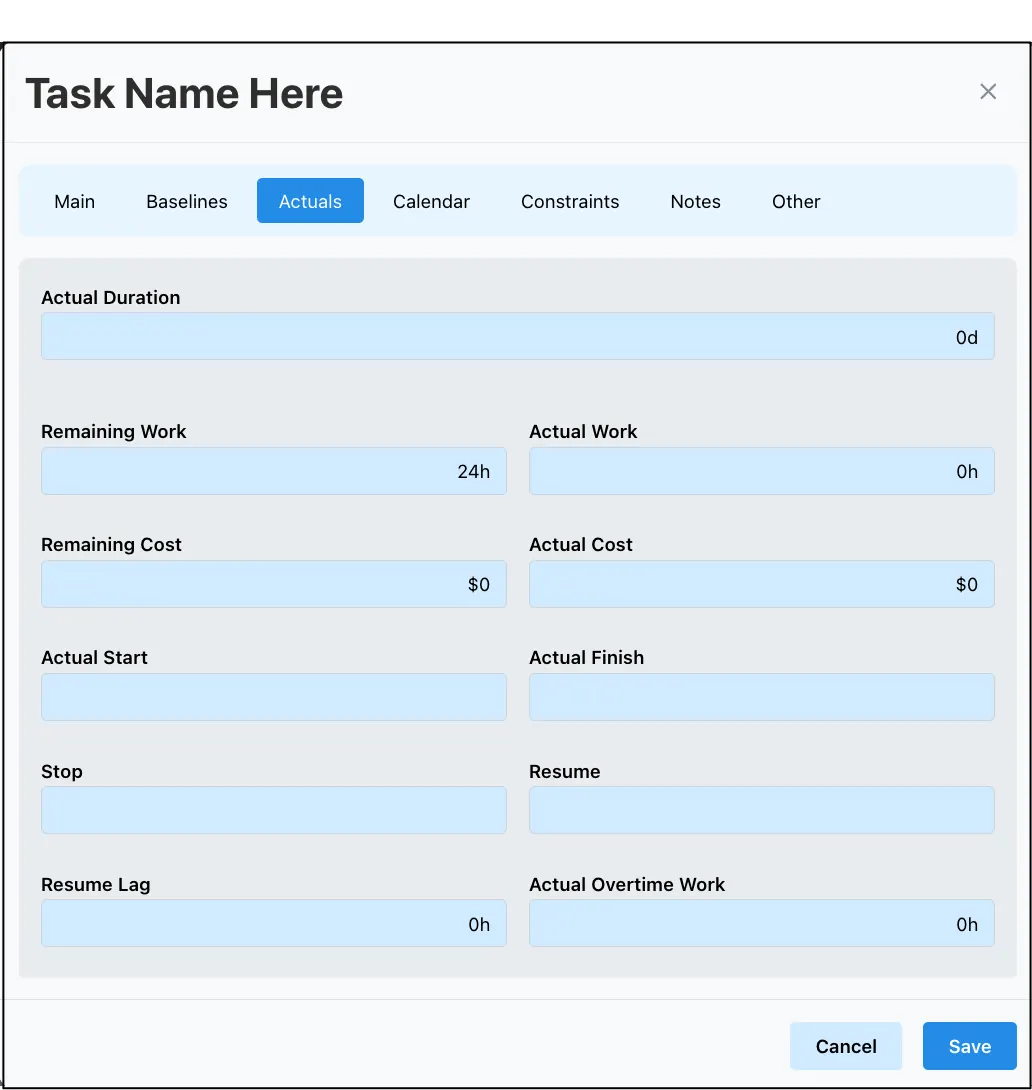Click the Actual Duration label
The width and height of the screenshot is (1032, 1090).
point(110,298)
